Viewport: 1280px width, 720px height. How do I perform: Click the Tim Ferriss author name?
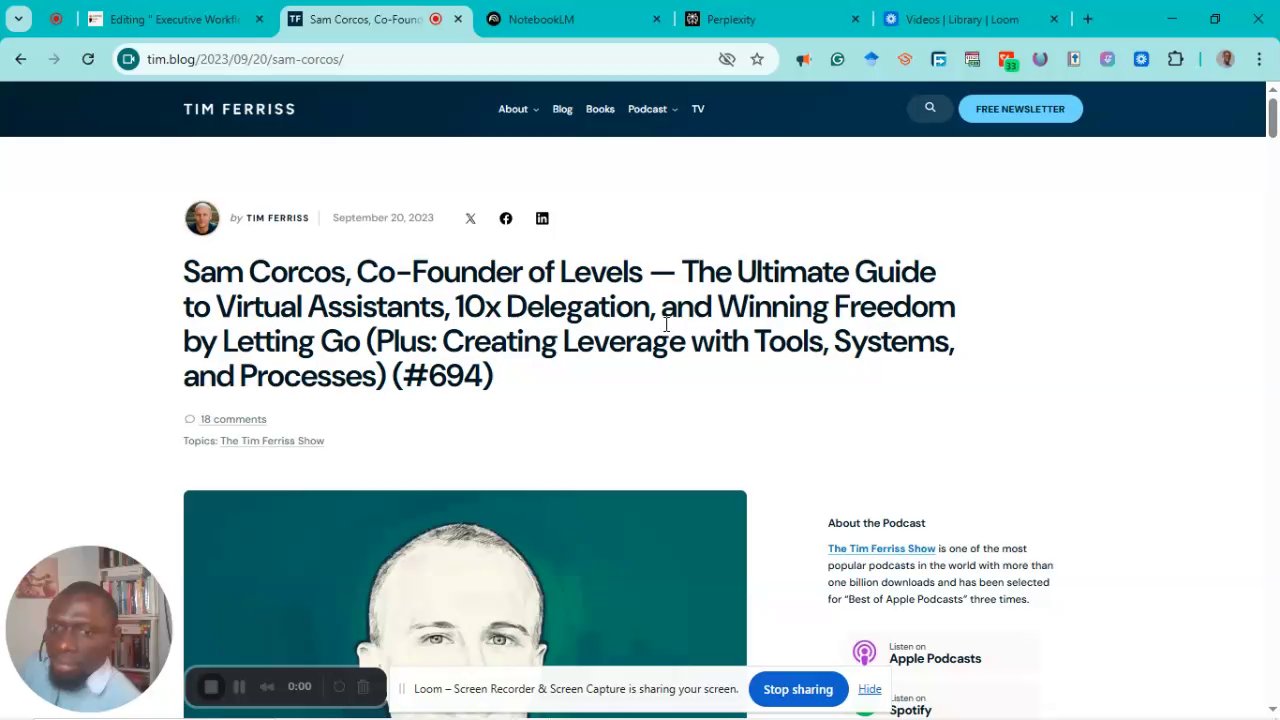[x=277, y=218]
